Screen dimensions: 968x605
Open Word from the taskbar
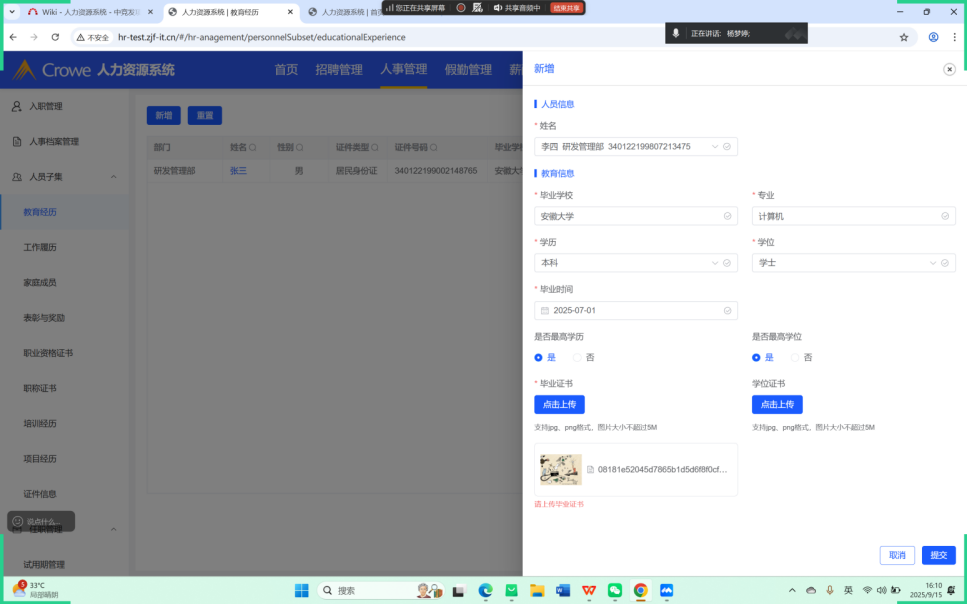click(562, 591)
